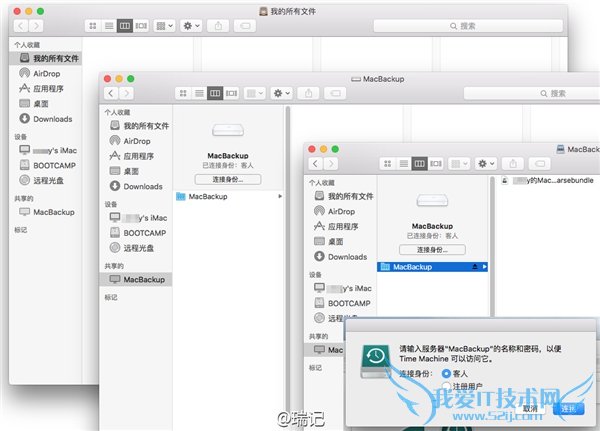Open gear action menu in front MacBackup window
This screenshot has height=431, width=600.
pos(486,163)
